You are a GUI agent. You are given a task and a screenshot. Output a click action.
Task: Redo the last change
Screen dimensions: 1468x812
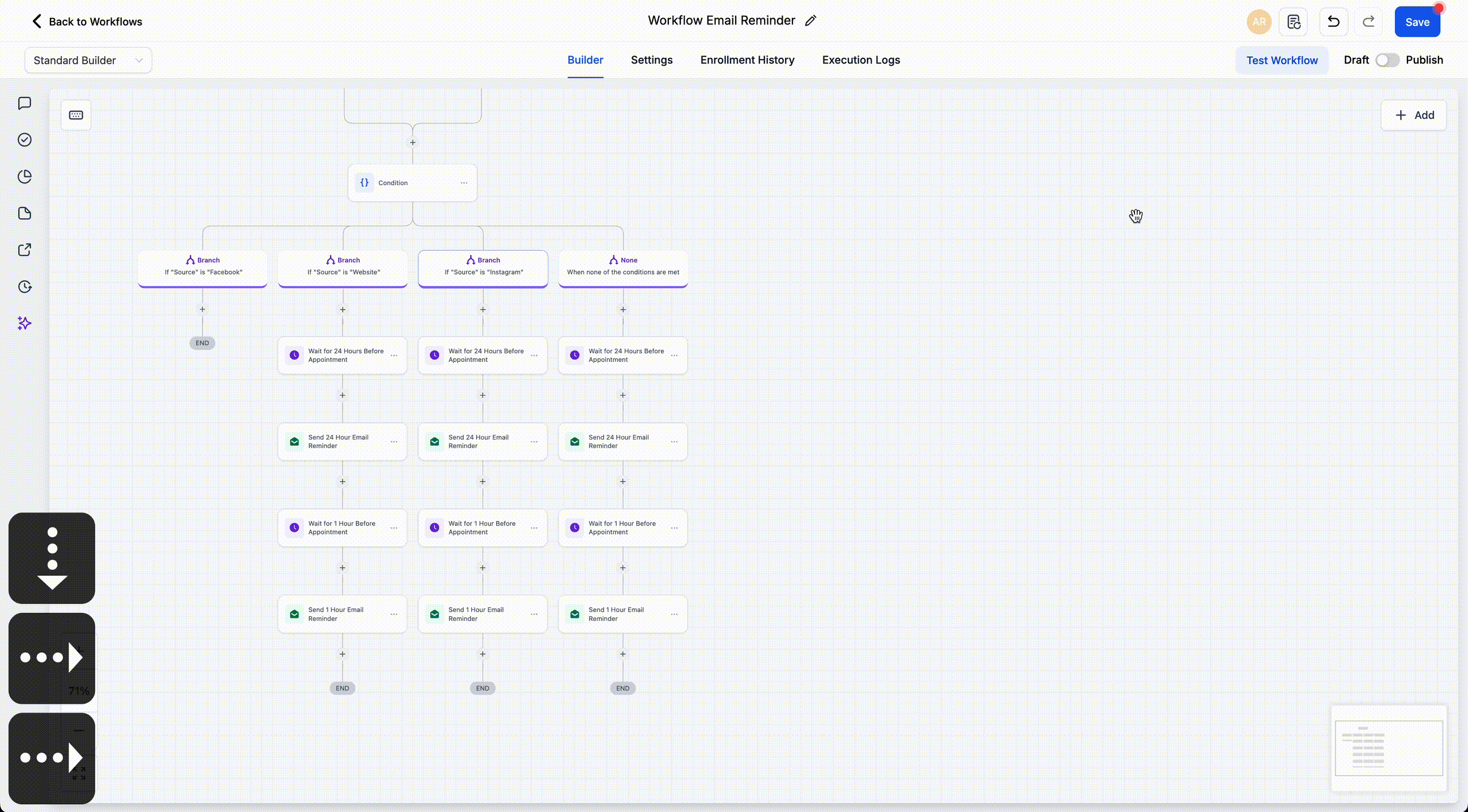(x=1369, y=22)
